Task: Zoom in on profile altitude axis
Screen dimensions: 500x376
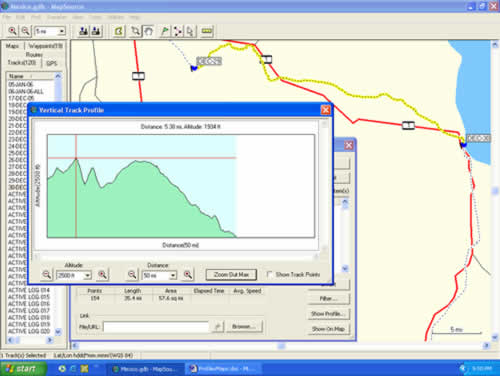Action: point(102,275)
